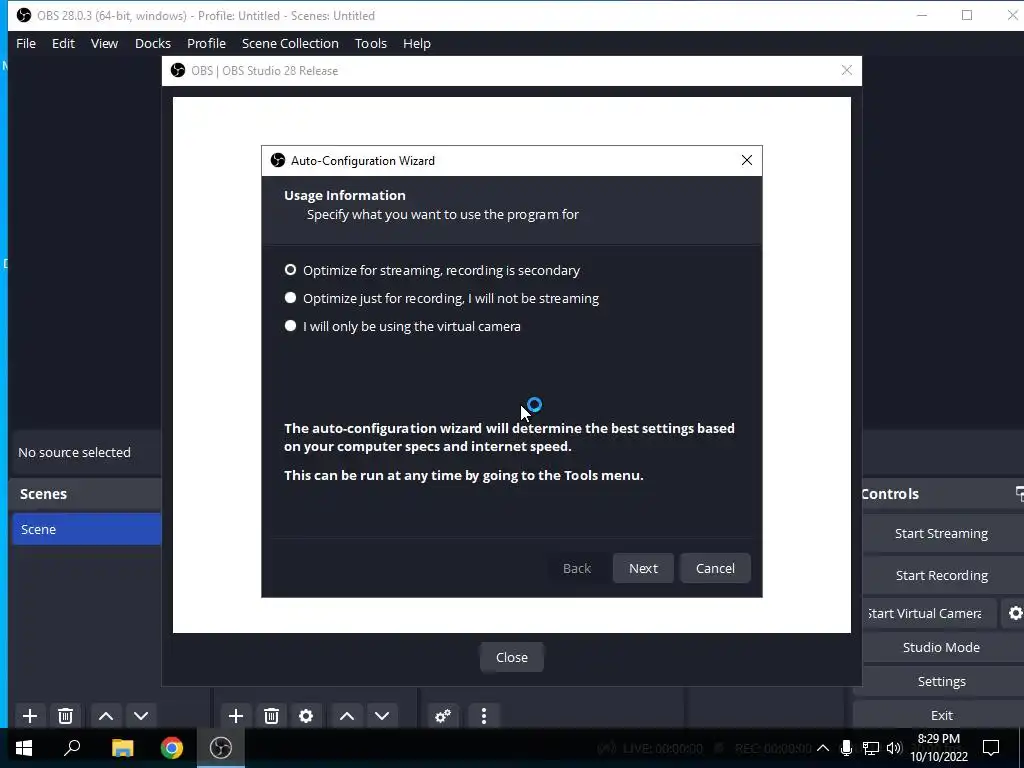The height and width of the screenshot is (768, 1024).
Task: Open network tray icon
Action: tap(871, 748)
